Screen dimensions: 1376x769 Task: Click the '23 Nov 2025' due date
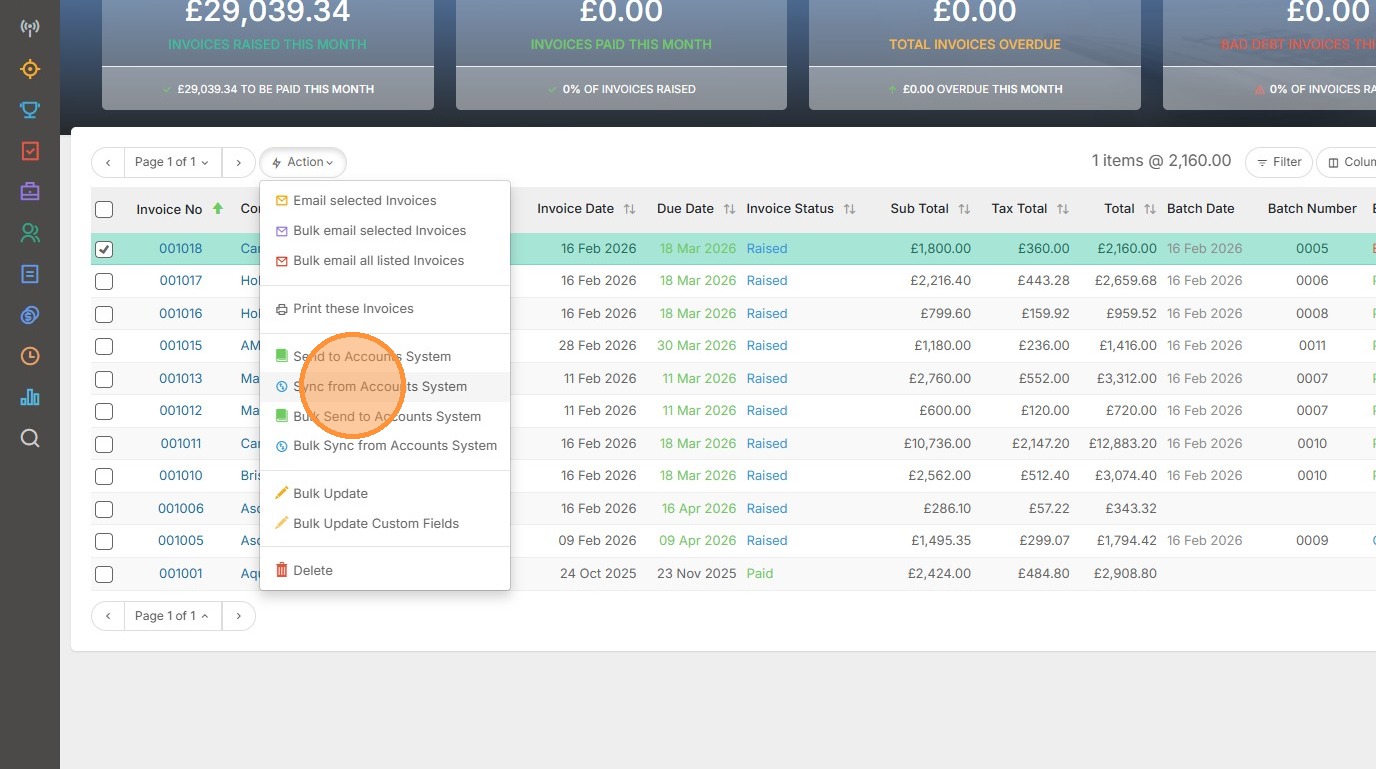point(696,574)
